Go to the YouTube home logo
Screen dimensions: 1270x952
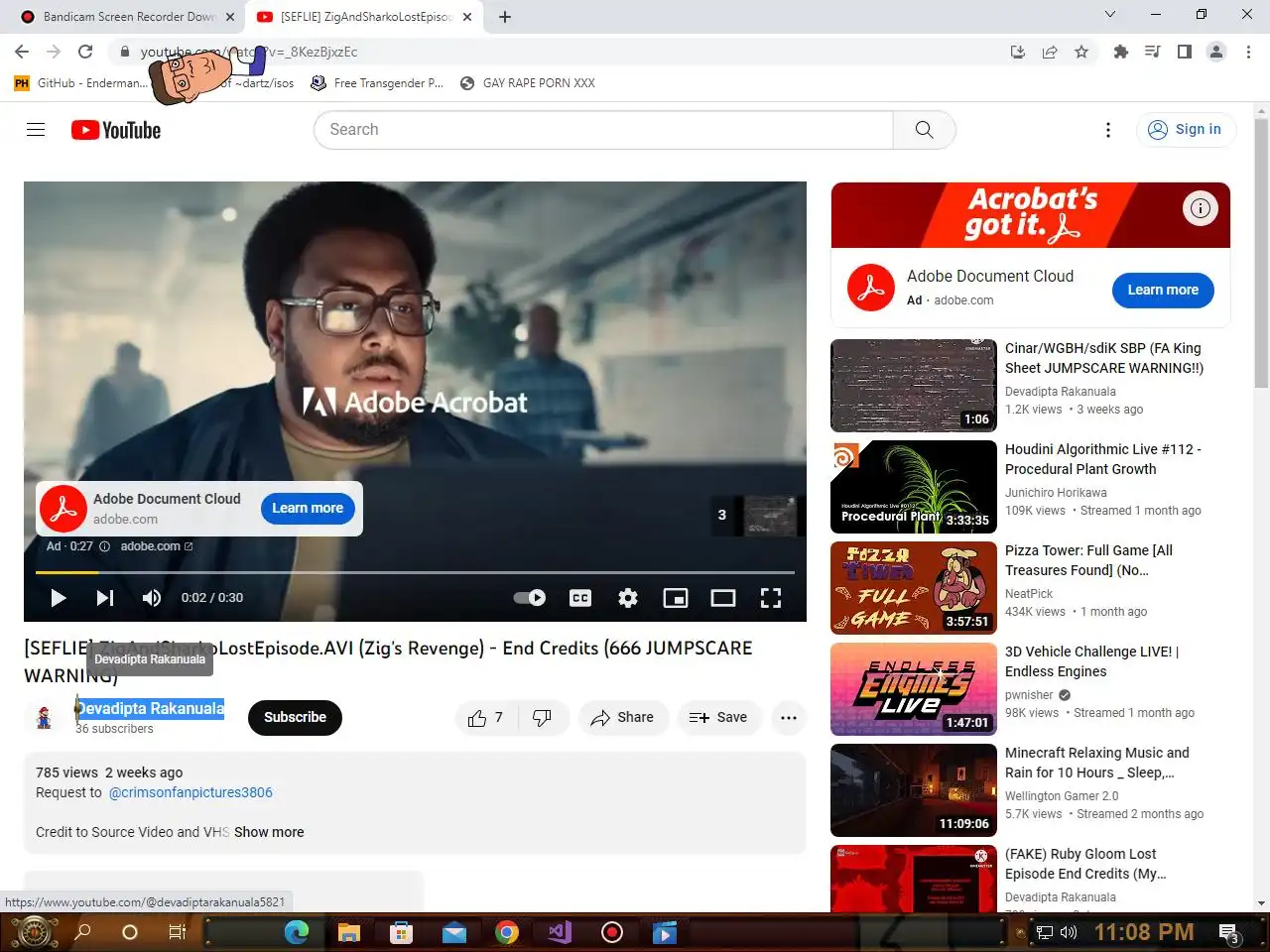[116, 130]
